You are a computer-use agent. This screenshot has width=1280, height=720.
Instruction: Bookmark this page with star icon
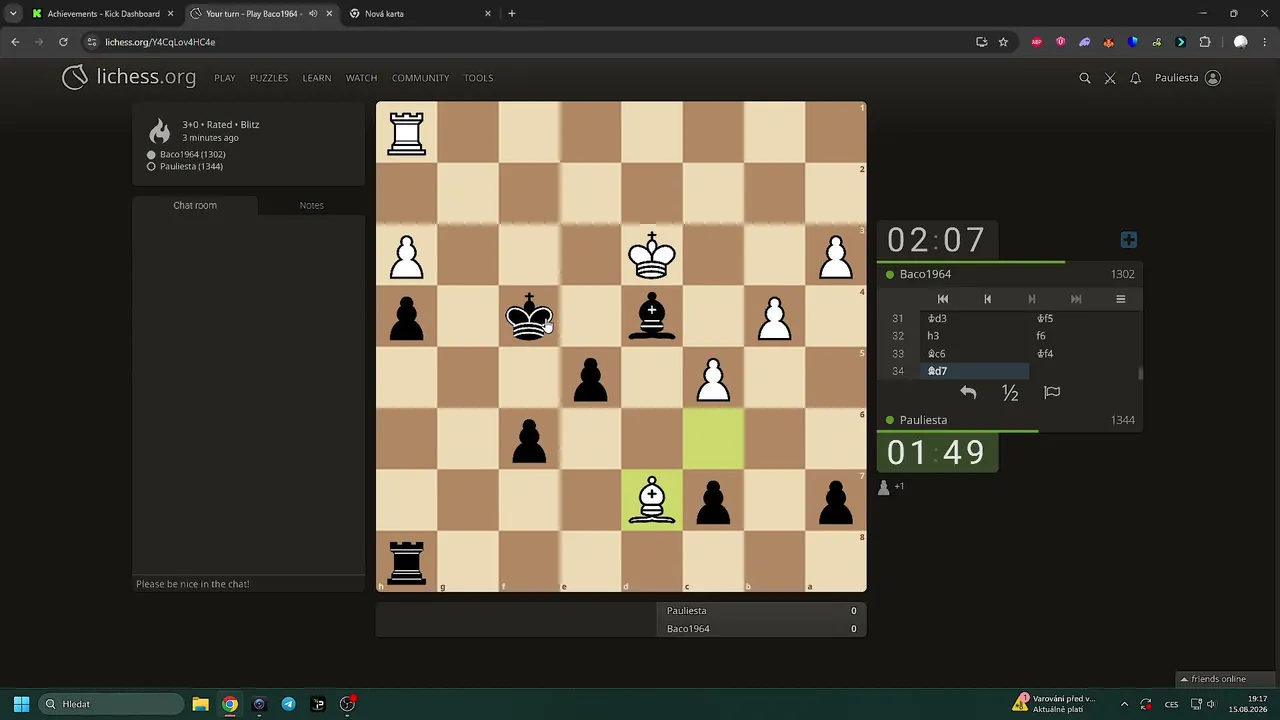1003,42
